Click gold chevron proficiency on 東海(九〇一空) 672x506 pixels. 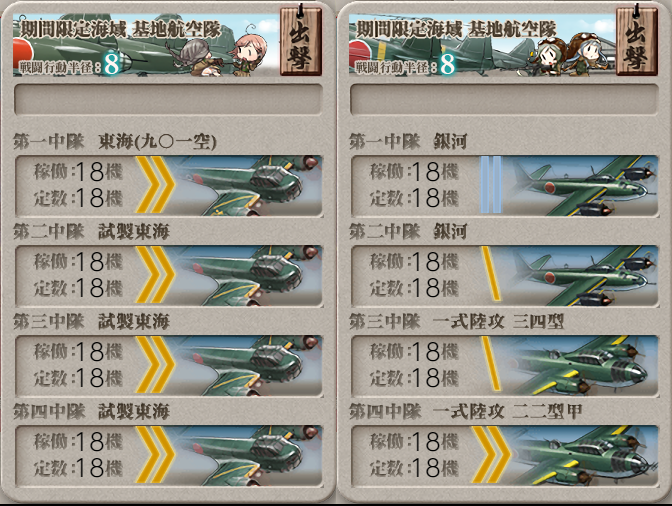click(155, 185)
